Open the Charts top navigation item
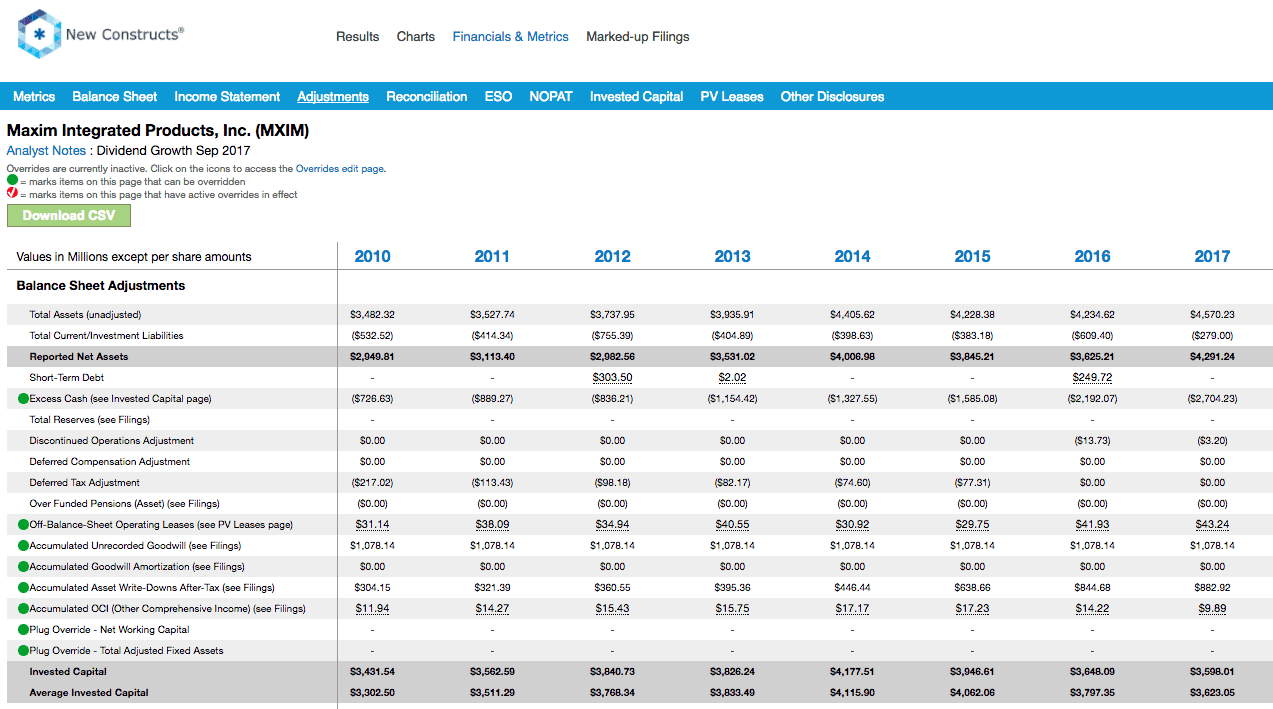Viewport: 1273px width, 709px height. tap(415, 37)
